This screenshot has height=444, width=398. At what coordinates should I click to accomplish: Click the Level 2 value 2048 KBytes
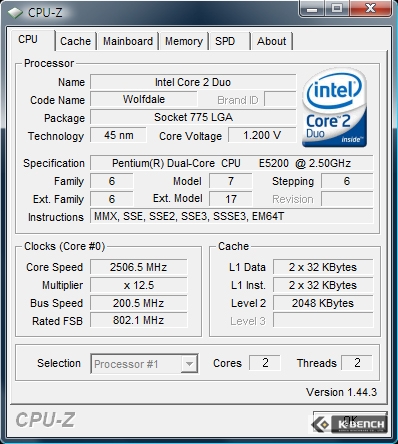click(x=323, y=303)
